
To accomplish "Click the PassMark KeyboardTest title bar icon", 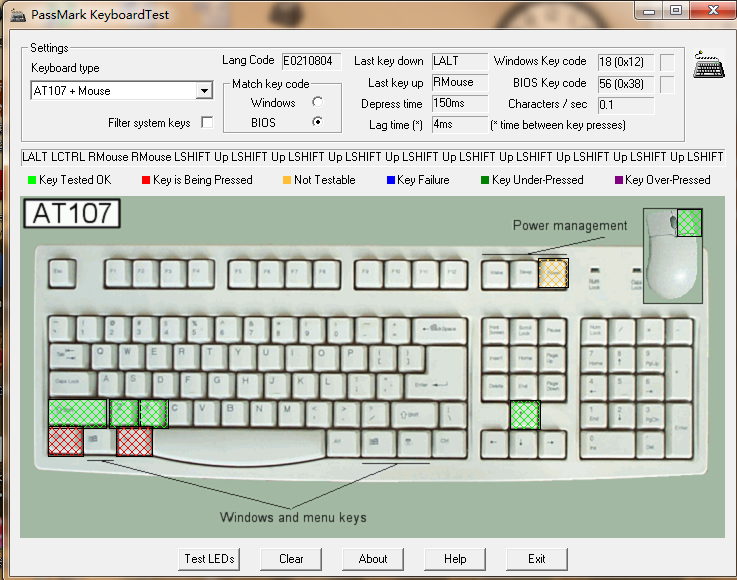I will pos(18,15).
